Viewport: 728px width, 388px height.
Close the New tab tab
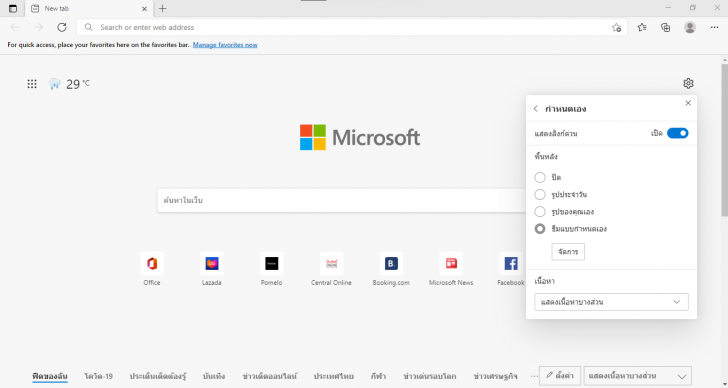coord(144,8)
